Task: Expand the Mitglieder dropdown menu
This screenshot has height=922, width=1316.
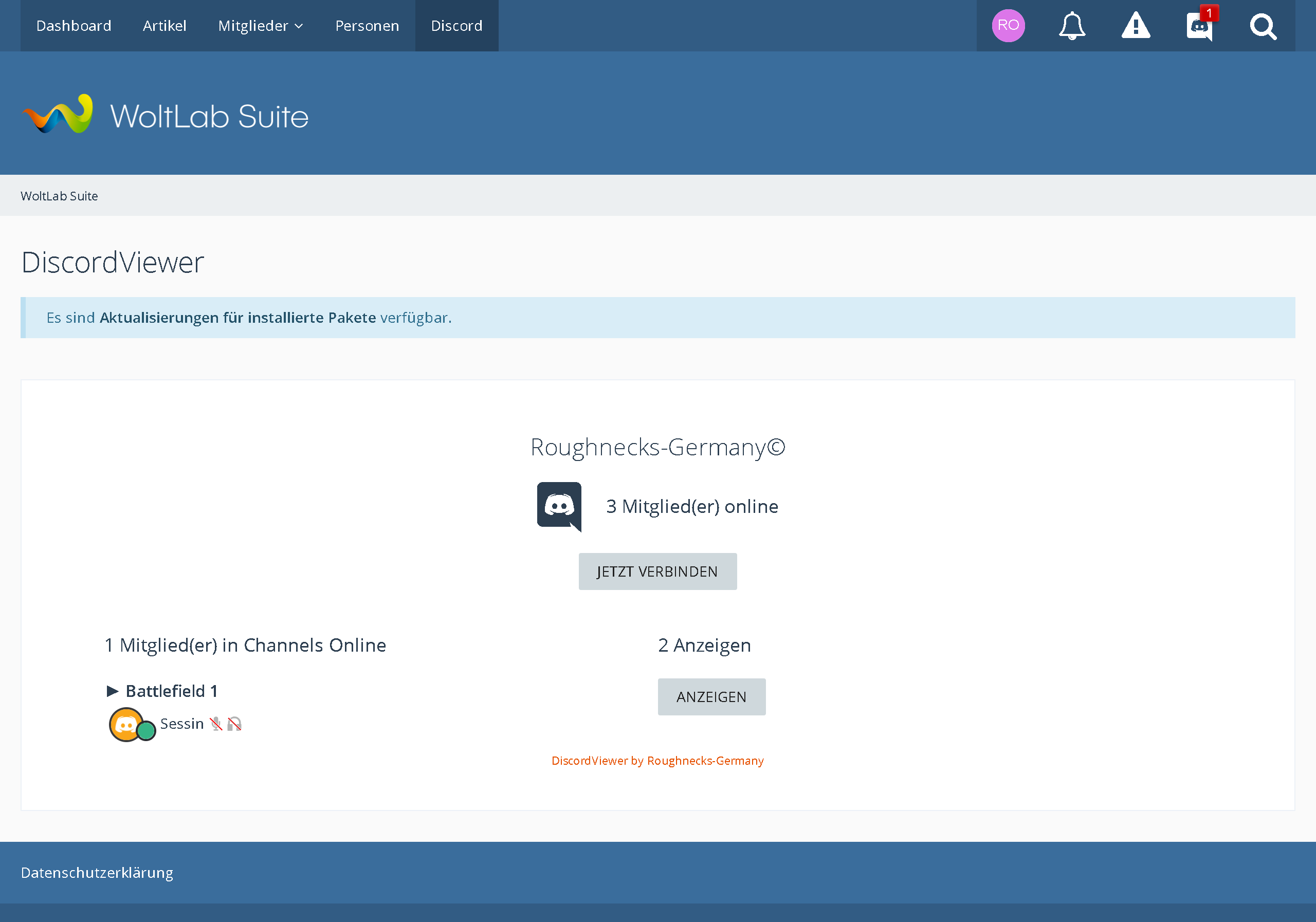Action: [260, 26]
